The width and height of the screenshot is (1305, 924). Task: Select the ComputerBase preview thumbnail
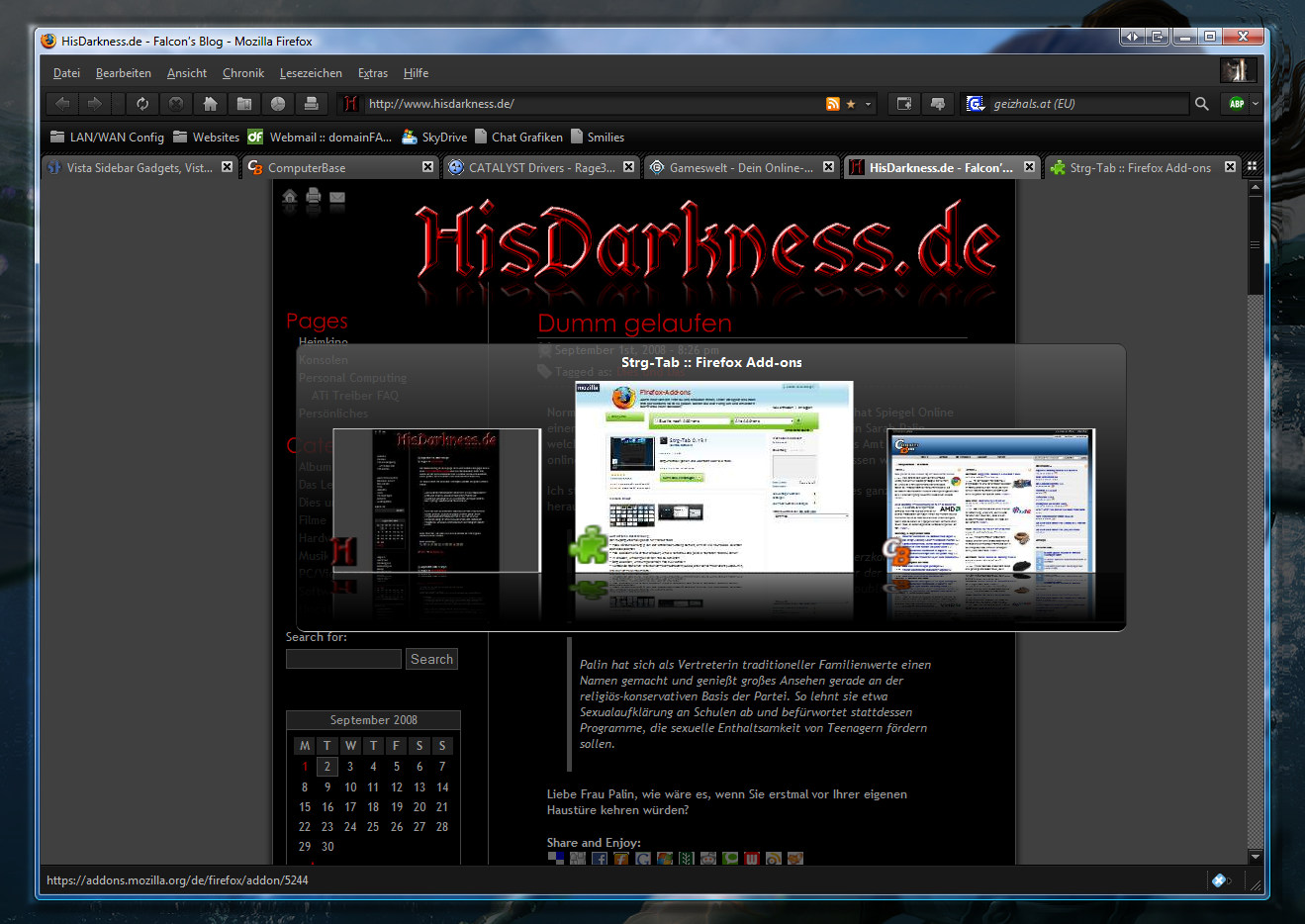point(991,501)
